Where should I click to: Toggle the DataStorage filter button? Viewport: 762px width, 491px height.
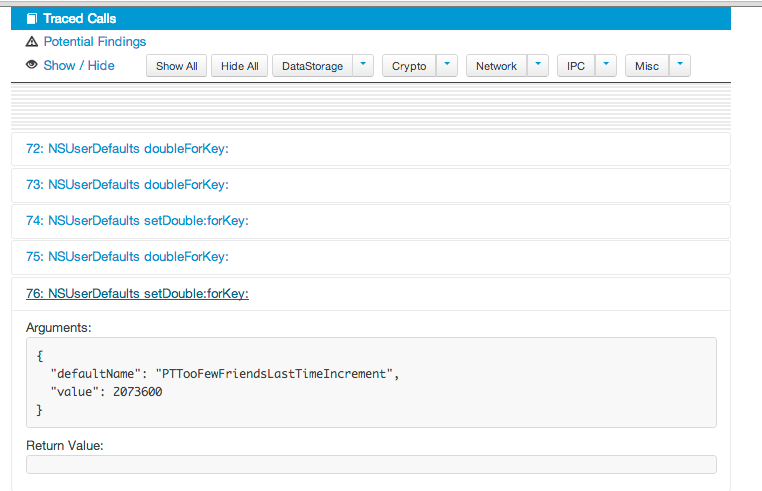tap(312, 66)
